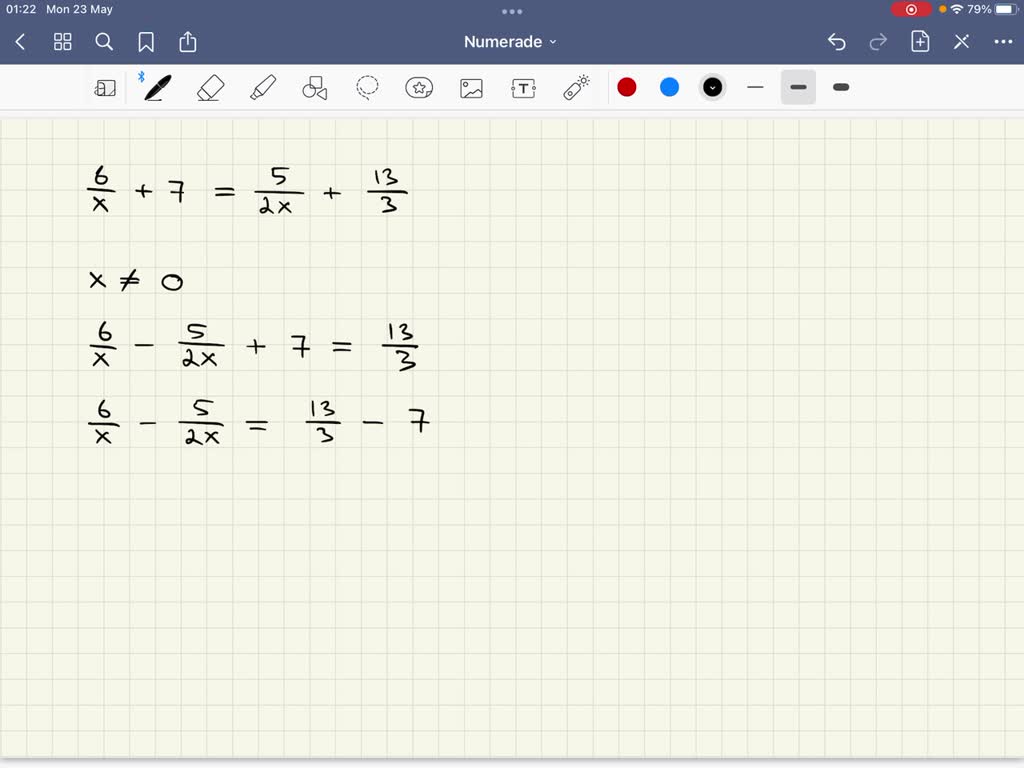Add a new page
1024x768 pixels.
pyautogui.click(x=919, y=42)
